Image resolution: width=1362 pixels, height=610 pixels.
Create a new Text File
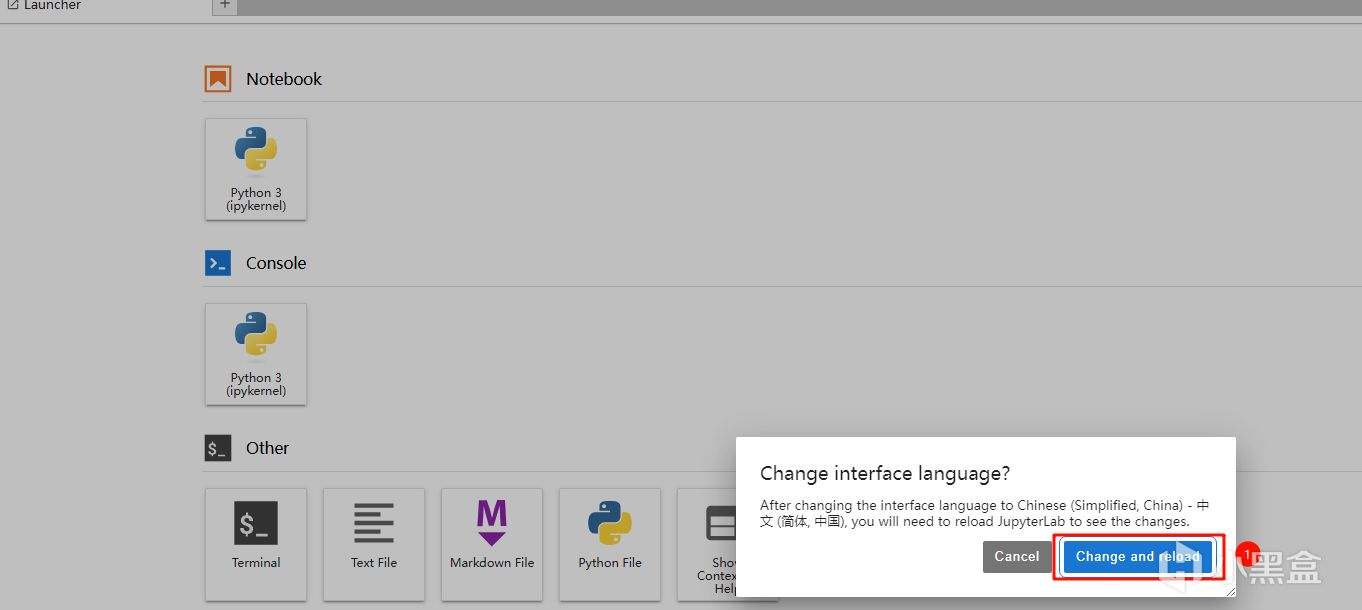click(x=374, y=544)
